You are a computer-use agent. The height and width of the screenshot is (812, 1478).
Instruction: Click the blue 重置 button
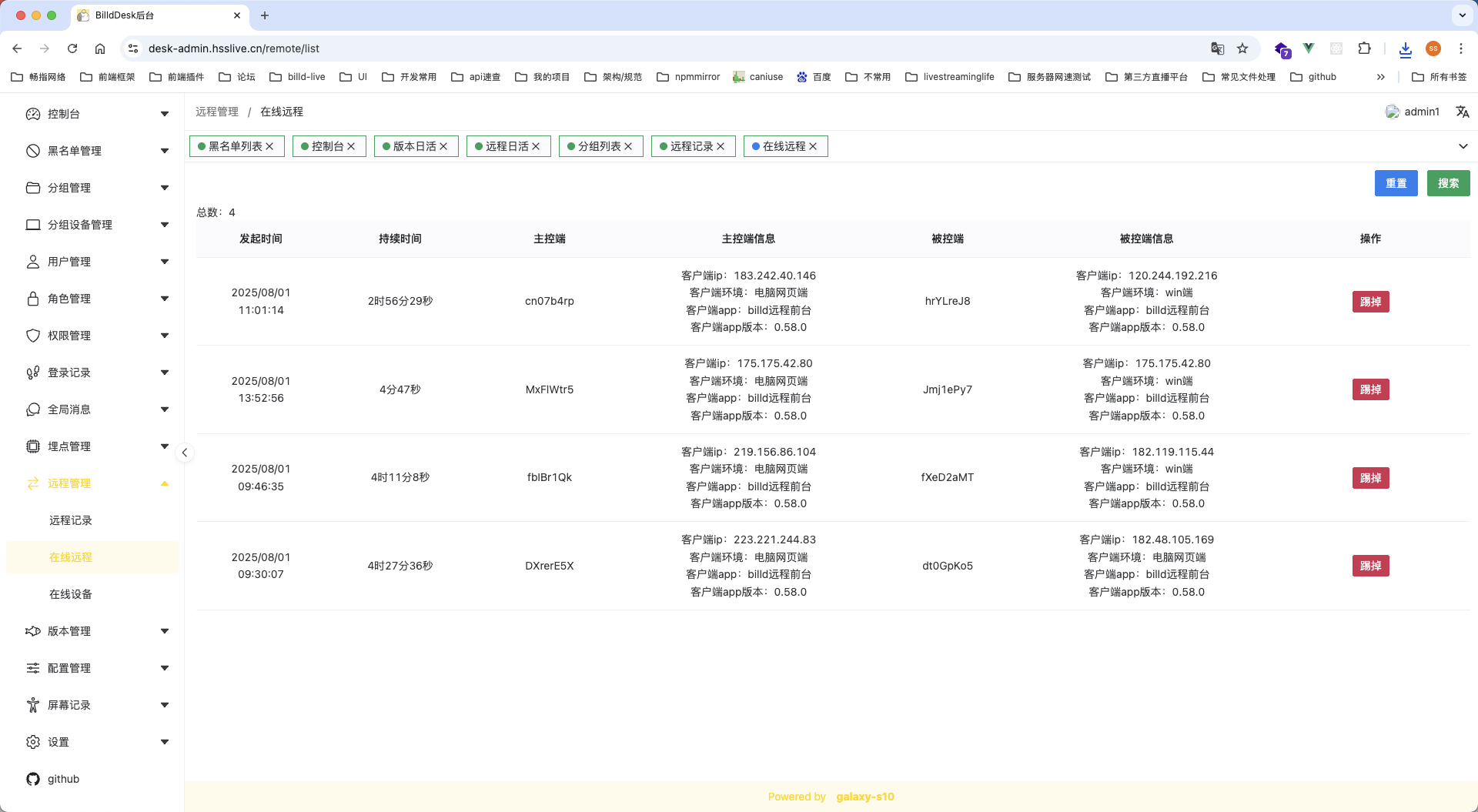pyautogui.click(x=1396, y=183)
